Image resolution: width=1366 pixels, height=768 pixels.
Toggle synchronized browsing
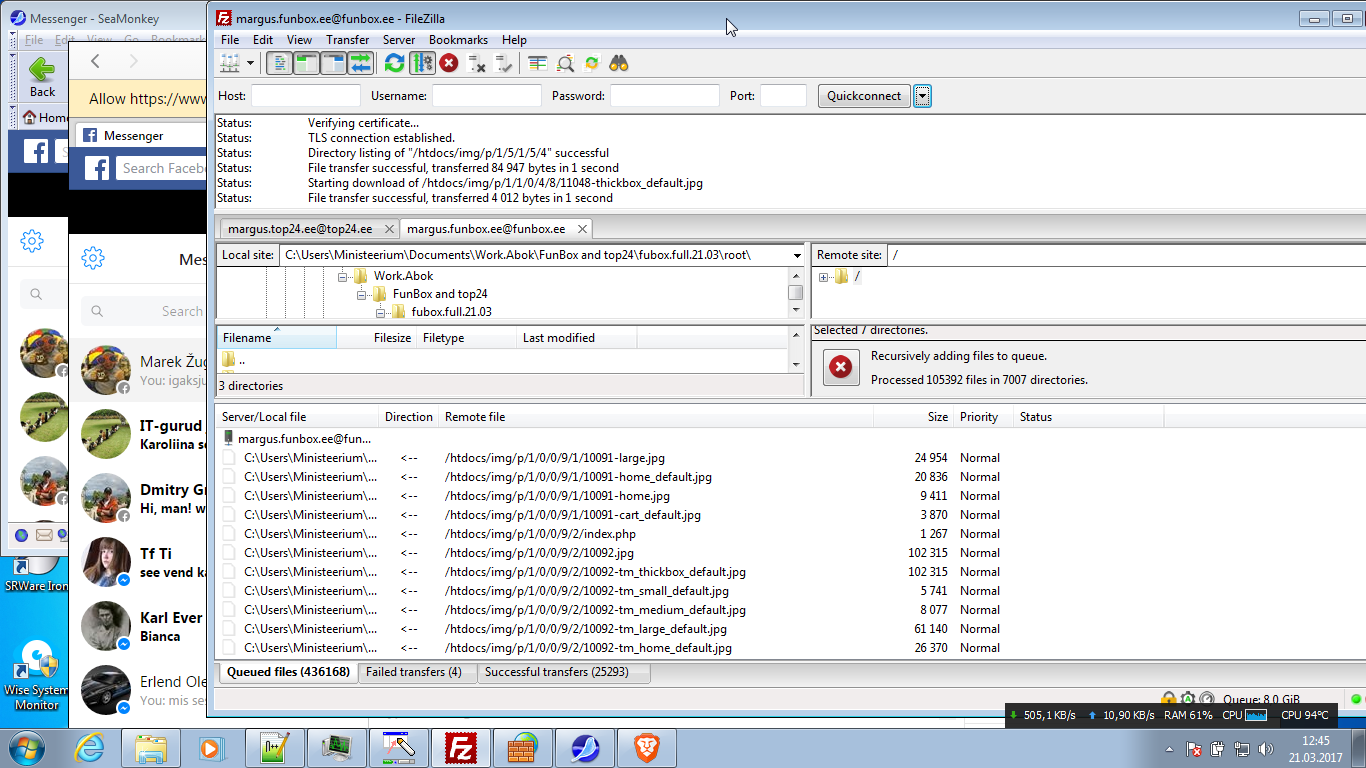pyautogui.click(x=592, y=63)
